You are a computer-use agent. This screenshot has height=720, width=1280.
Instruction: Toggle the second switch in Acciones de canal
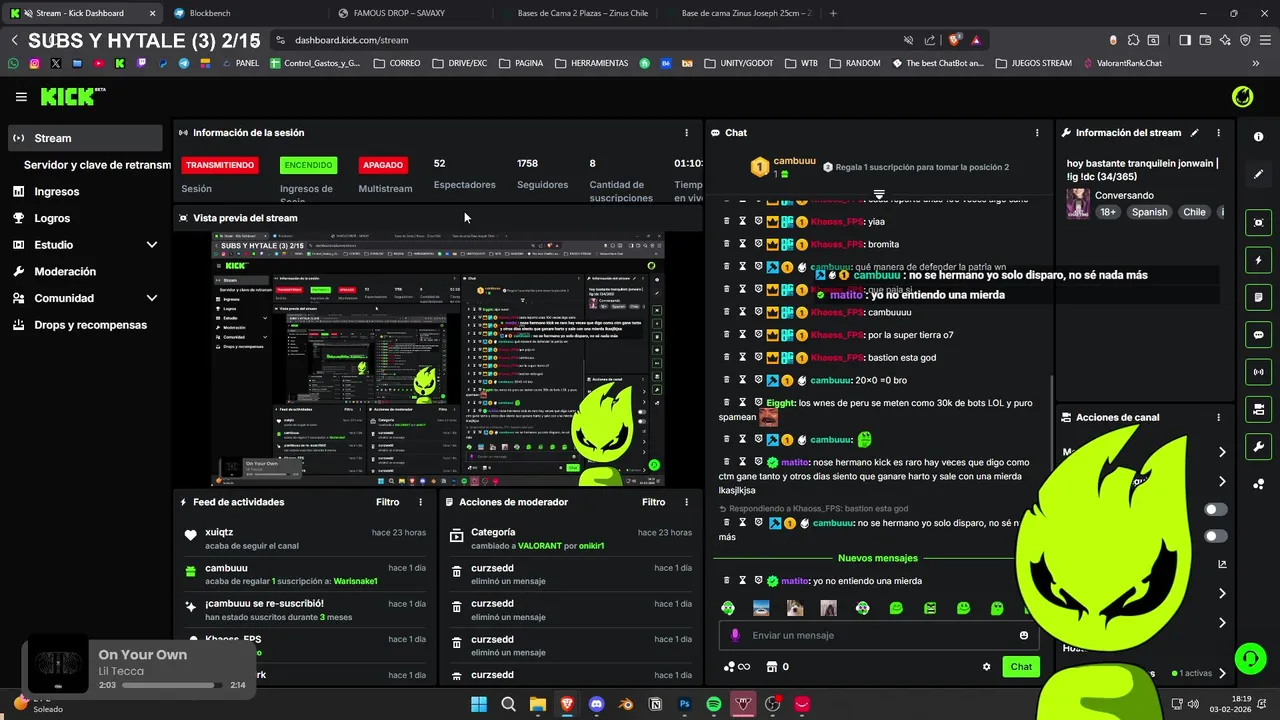click(1216, 536)
